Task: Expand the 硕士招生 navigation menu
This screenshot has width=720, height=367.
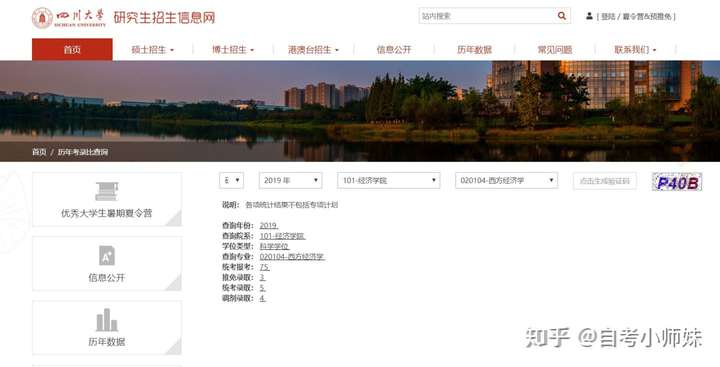Action: (x=152, y=50)
